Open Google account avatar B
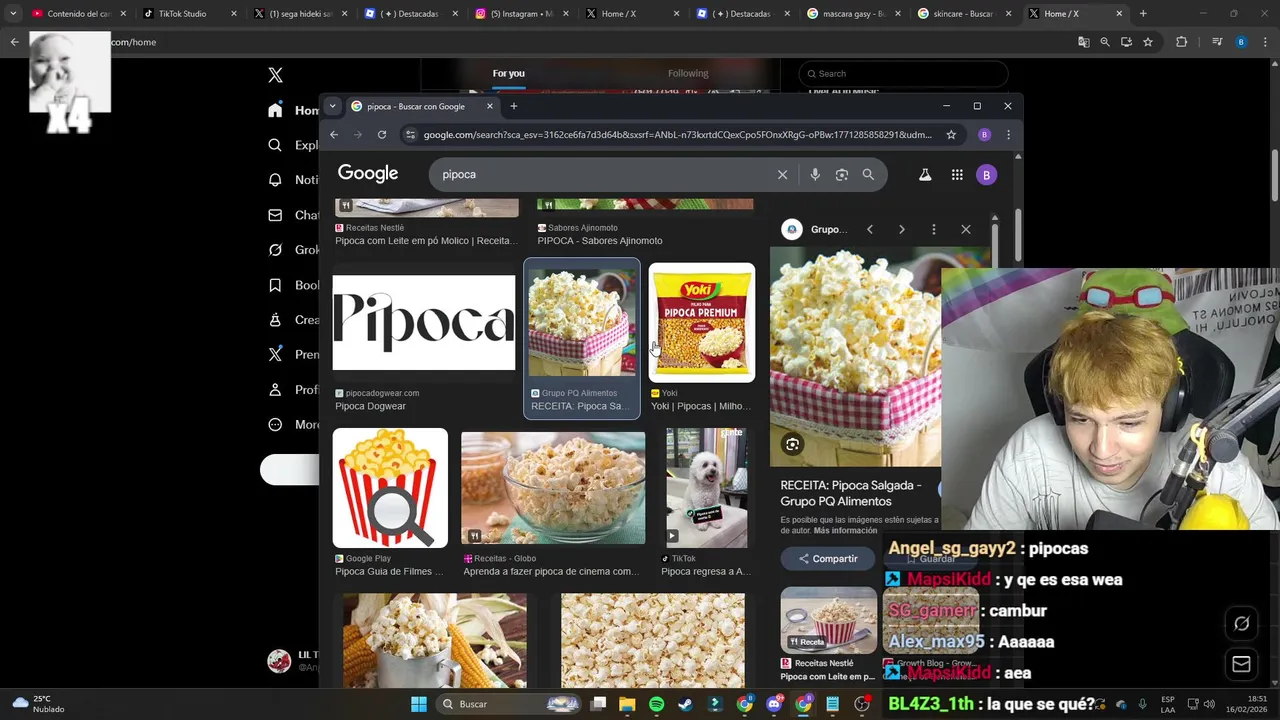Viewport: 1280px width, 720px height. click(986, 175)
